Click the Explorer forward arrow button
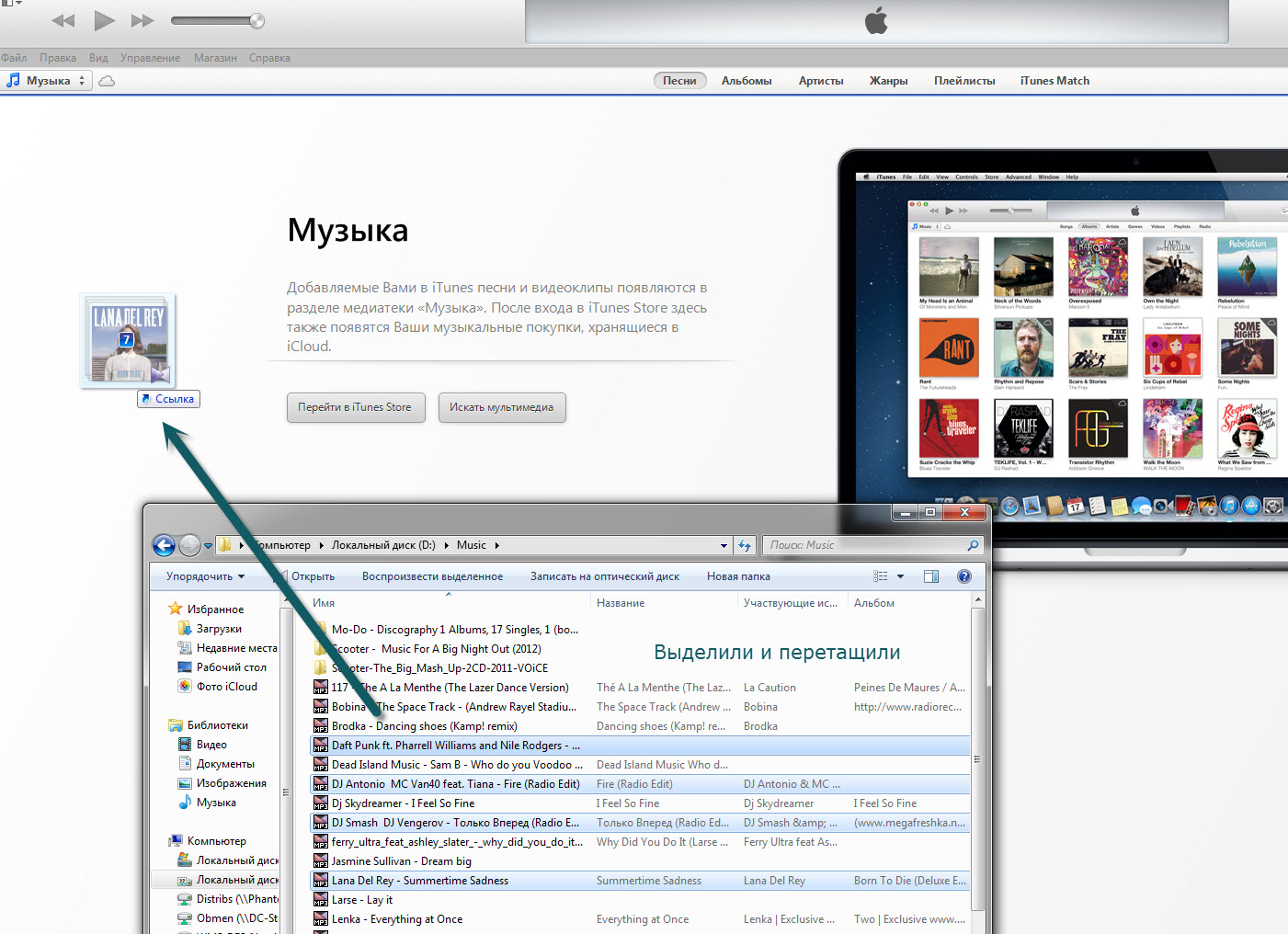 (x=189, y=545)
